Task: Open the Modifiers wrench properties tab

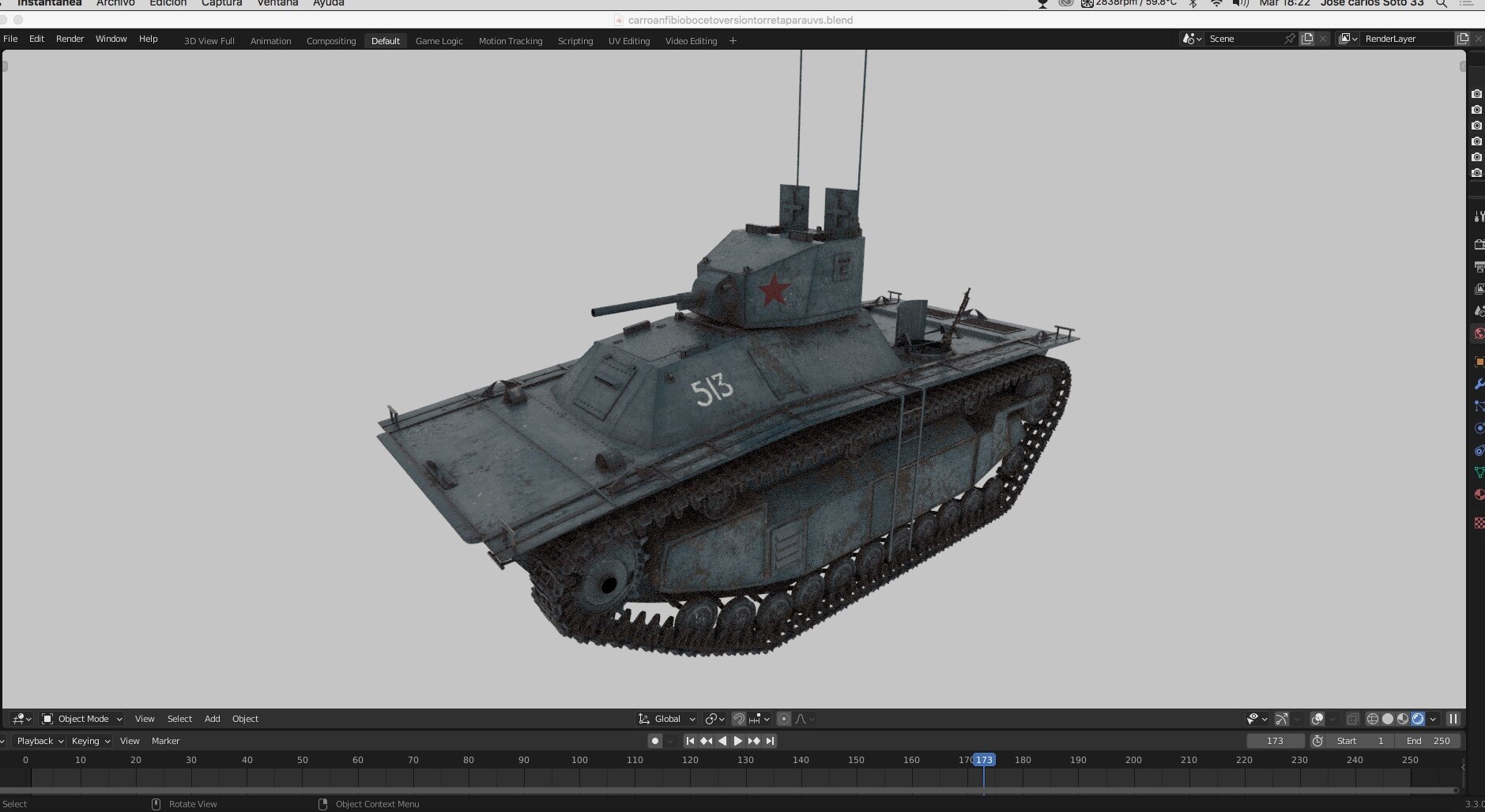Action: click(x=1479, y=384)
